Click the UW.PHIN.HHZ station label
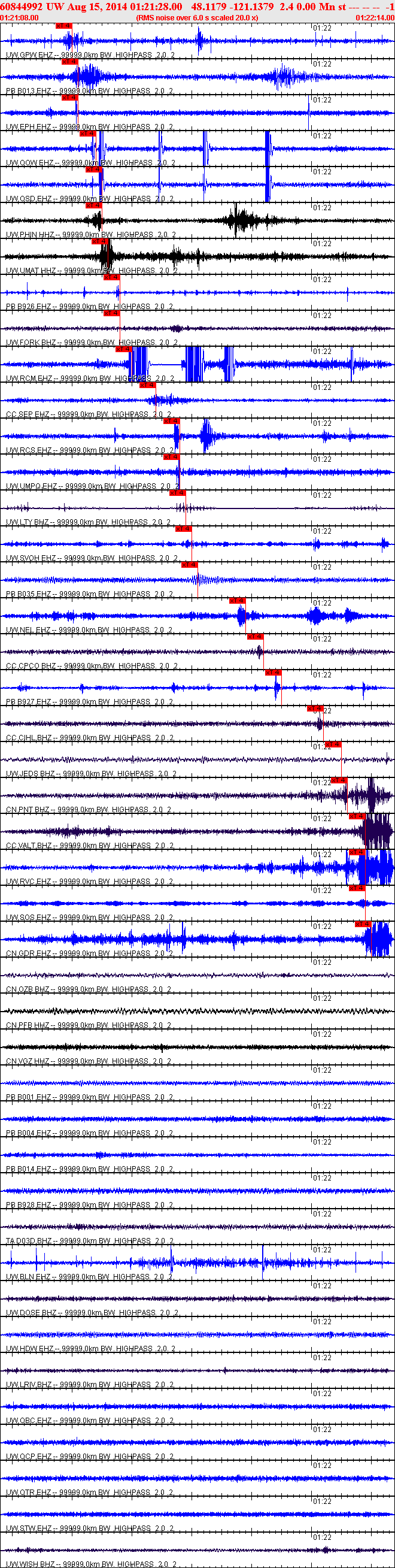The height and width of the screenshot is (1568, 395). point(31,234)
